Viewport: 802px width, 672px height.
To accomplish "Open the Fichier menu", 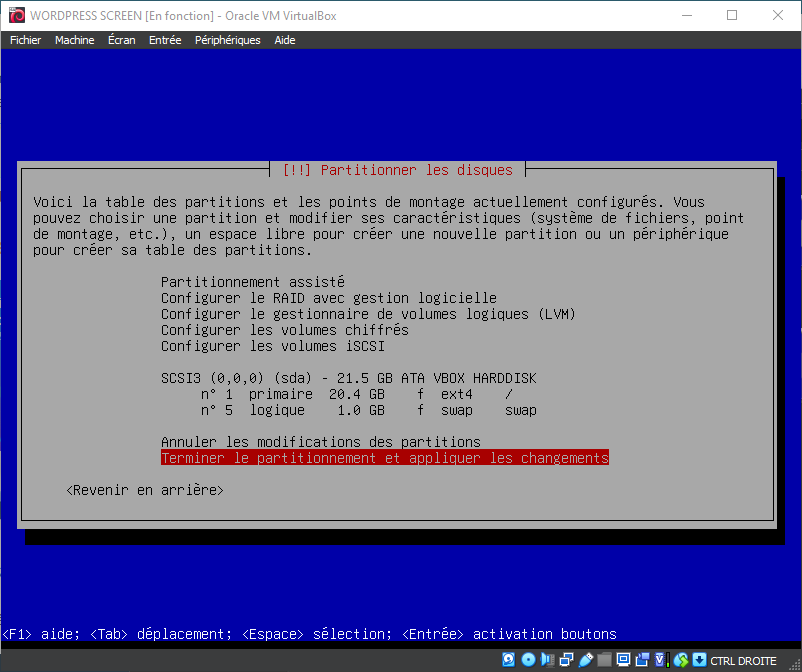I will (x=25, y=40).
